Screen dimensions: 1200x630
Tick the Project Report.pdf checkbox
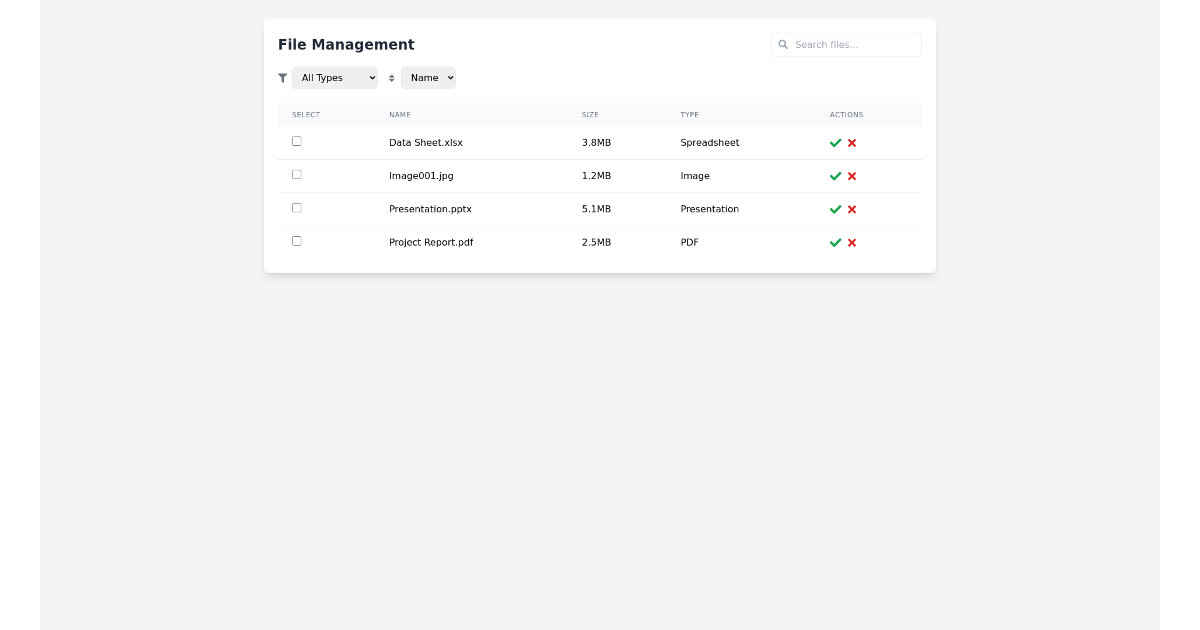(x=296, y=240)
